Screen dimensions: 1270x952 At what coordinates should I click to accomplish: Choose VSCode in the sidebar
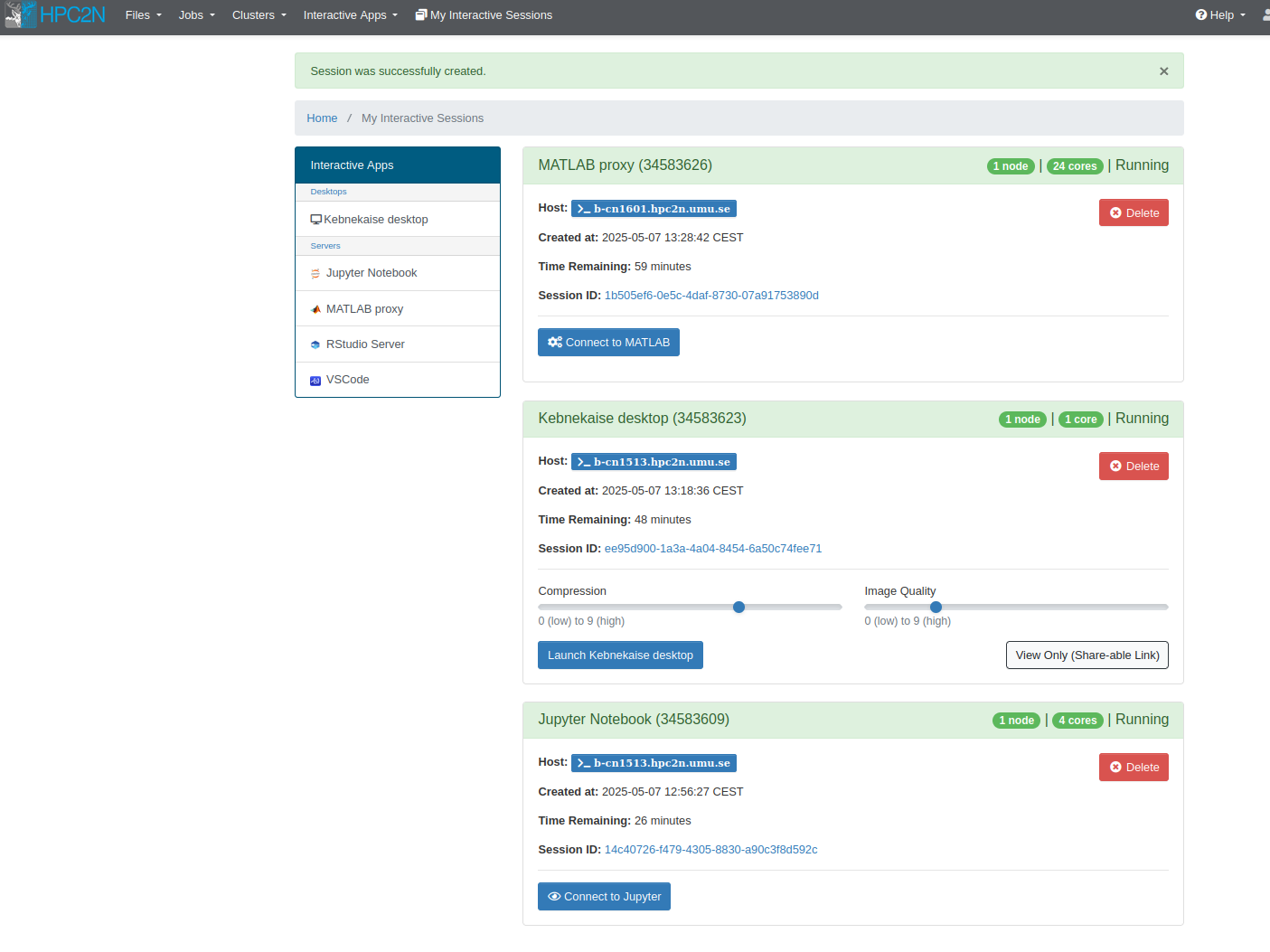coord(398,380)
